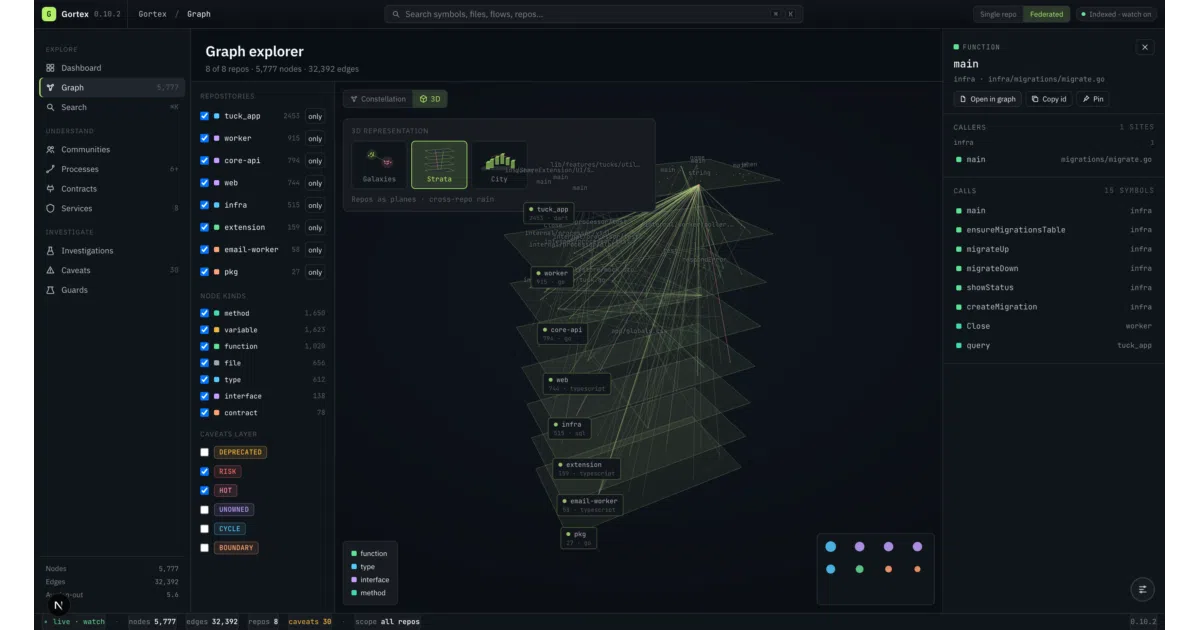Screen dimensions: 1200x630
Task: Open Contracts via its sidebar icon
Action: tap(51, 189)
